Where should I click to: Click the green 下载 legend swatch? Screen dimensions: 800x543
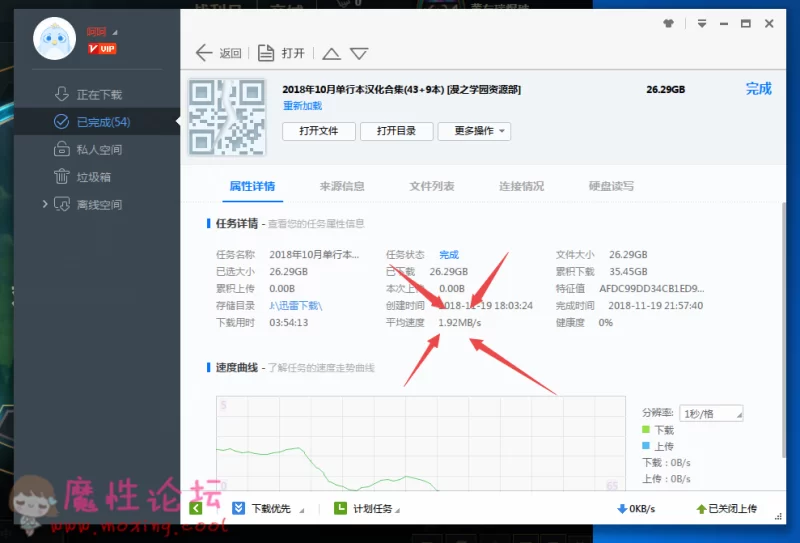(x=646, y=430)
